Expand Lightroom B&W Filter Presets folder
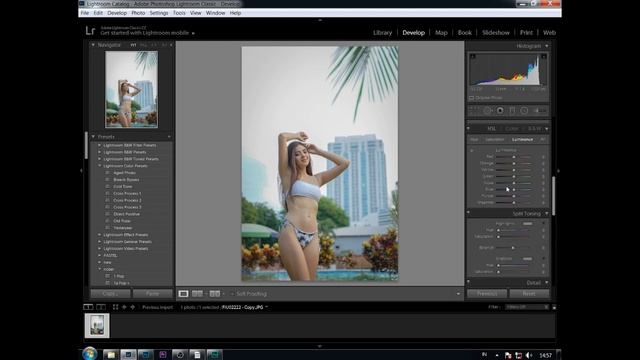640x360 pixels. tap(100, 145)
